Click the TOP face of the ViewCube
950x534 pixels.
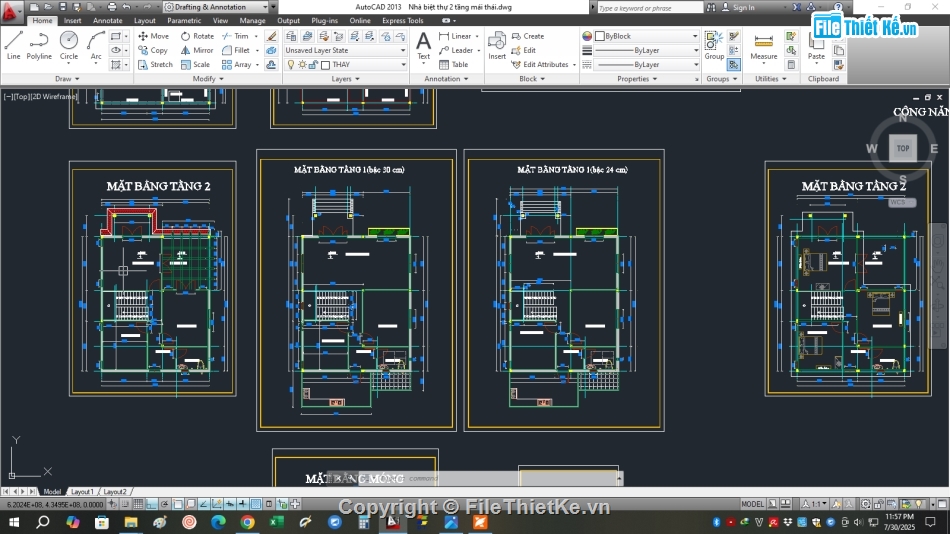point(903,149)
